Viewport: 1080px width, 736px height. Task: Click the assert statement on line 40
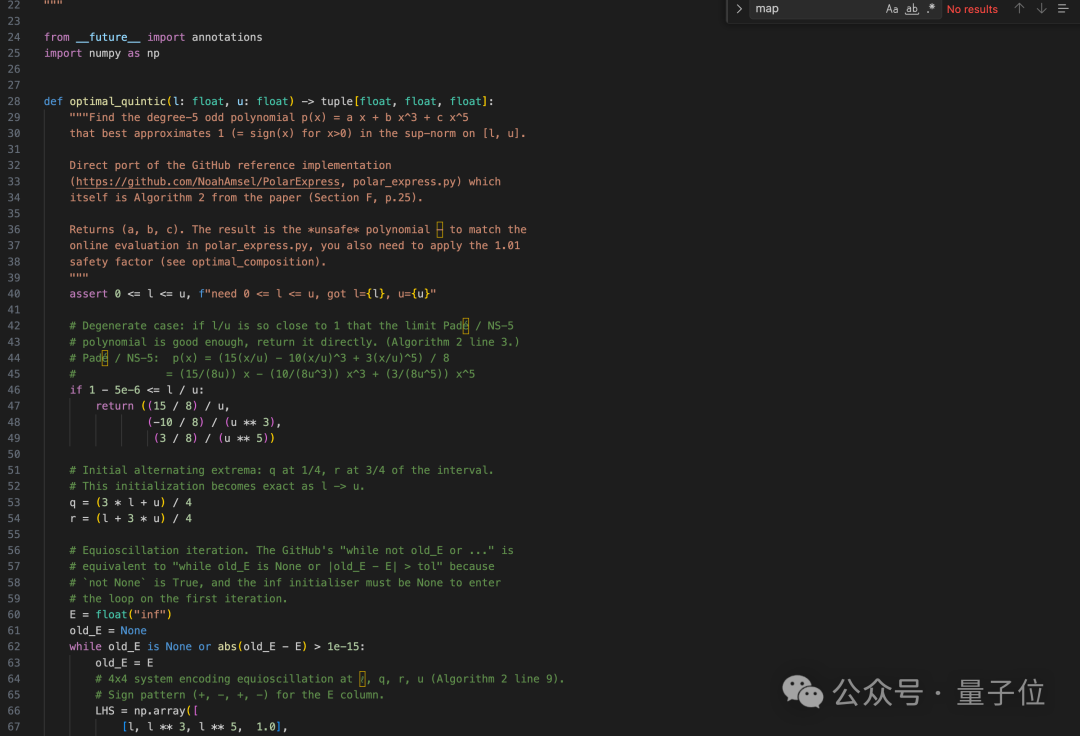(x=253, y=294)
